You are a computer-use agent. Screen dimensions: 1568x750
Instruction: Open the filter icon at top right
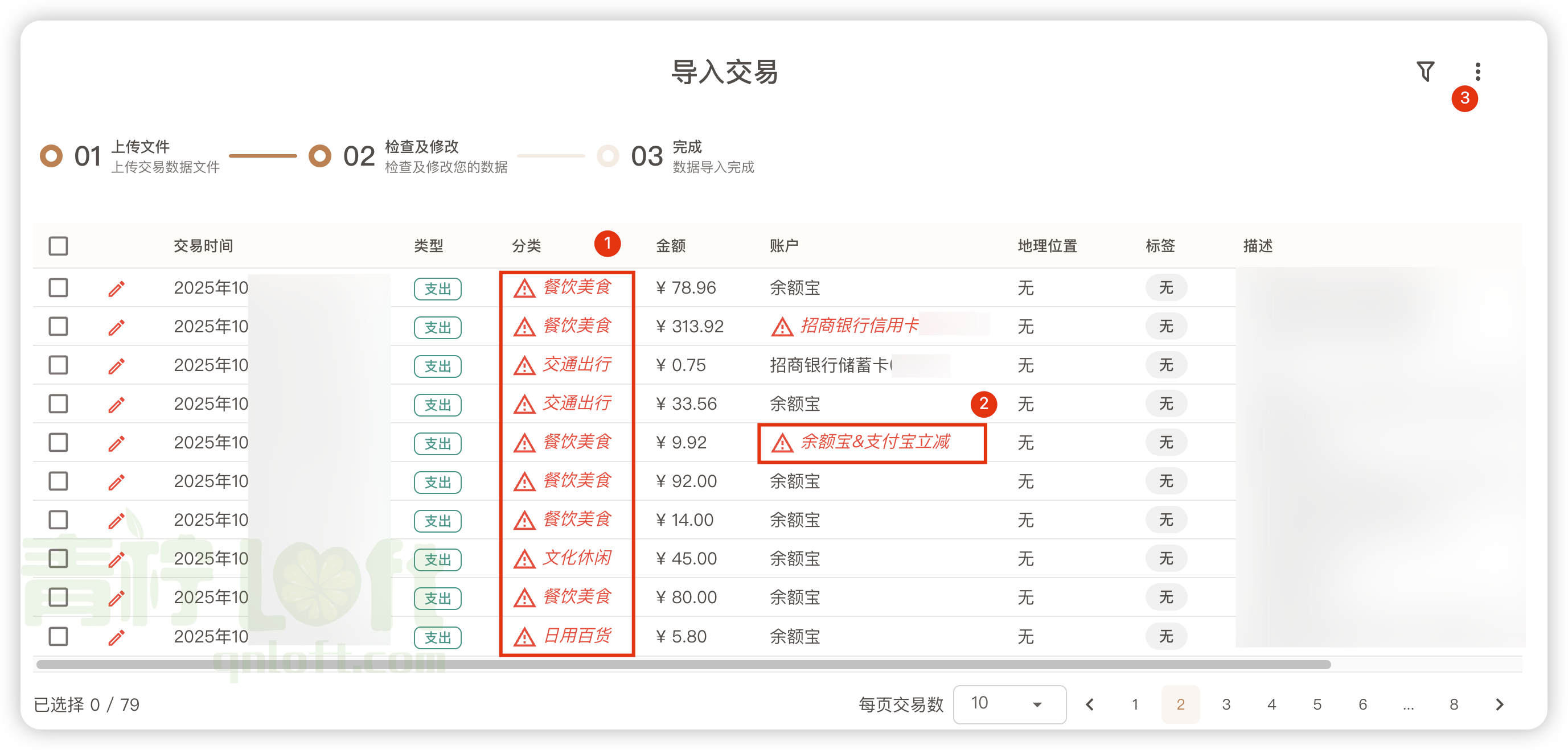pyautogui.click(x=1425, y=71)
